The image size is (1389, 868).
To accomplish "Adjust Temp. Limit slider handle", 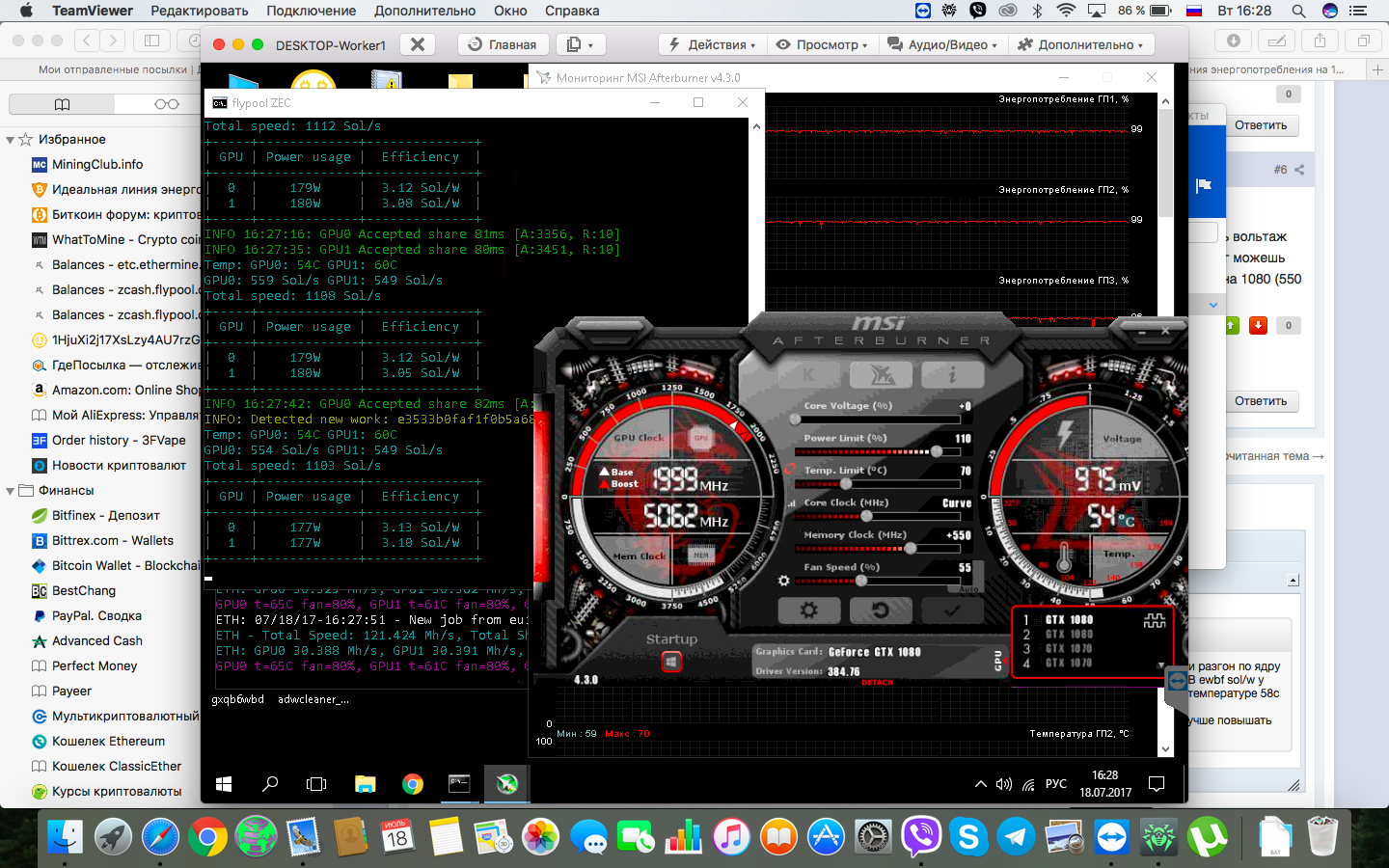I will pos(847,483).
